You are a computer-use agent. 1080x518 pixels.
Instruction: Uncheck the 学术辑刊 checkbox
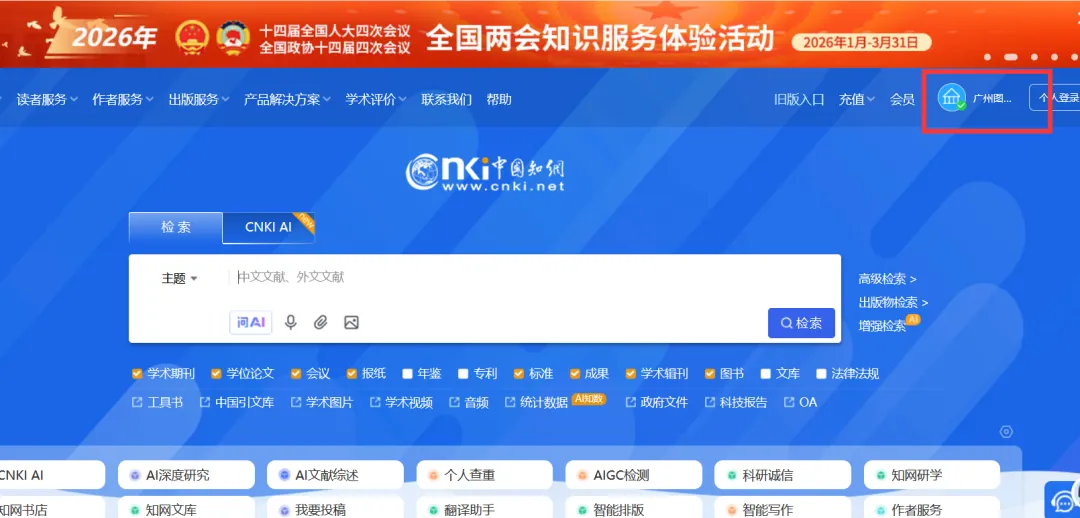pos(631,374)
